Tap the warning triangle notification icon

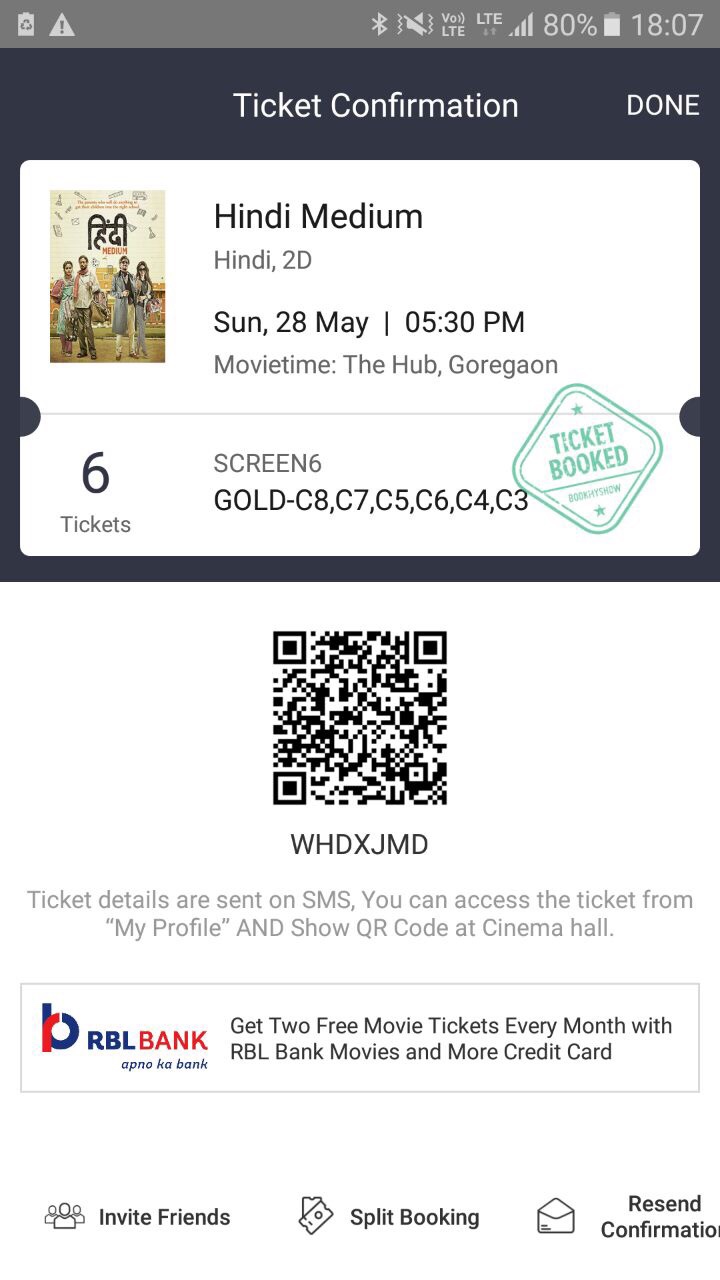tap(62, 25)
